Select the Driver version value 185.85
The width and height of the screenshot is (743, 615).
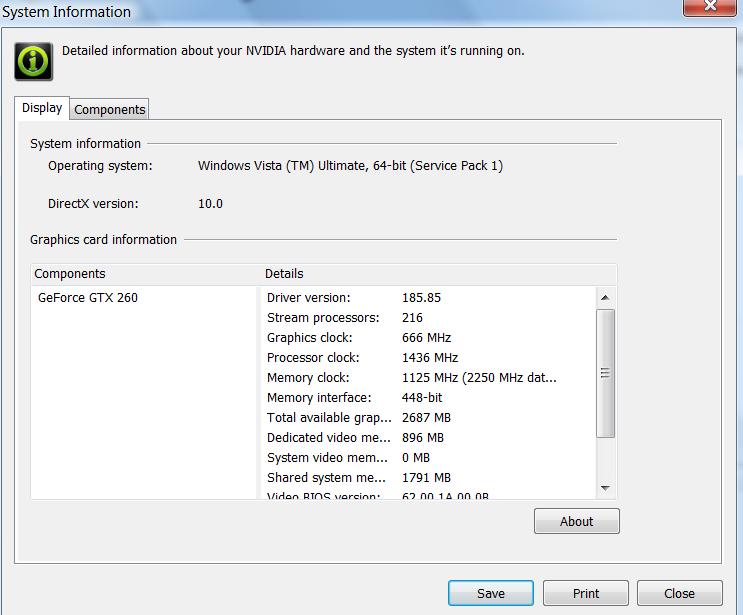tap(421, 298)
